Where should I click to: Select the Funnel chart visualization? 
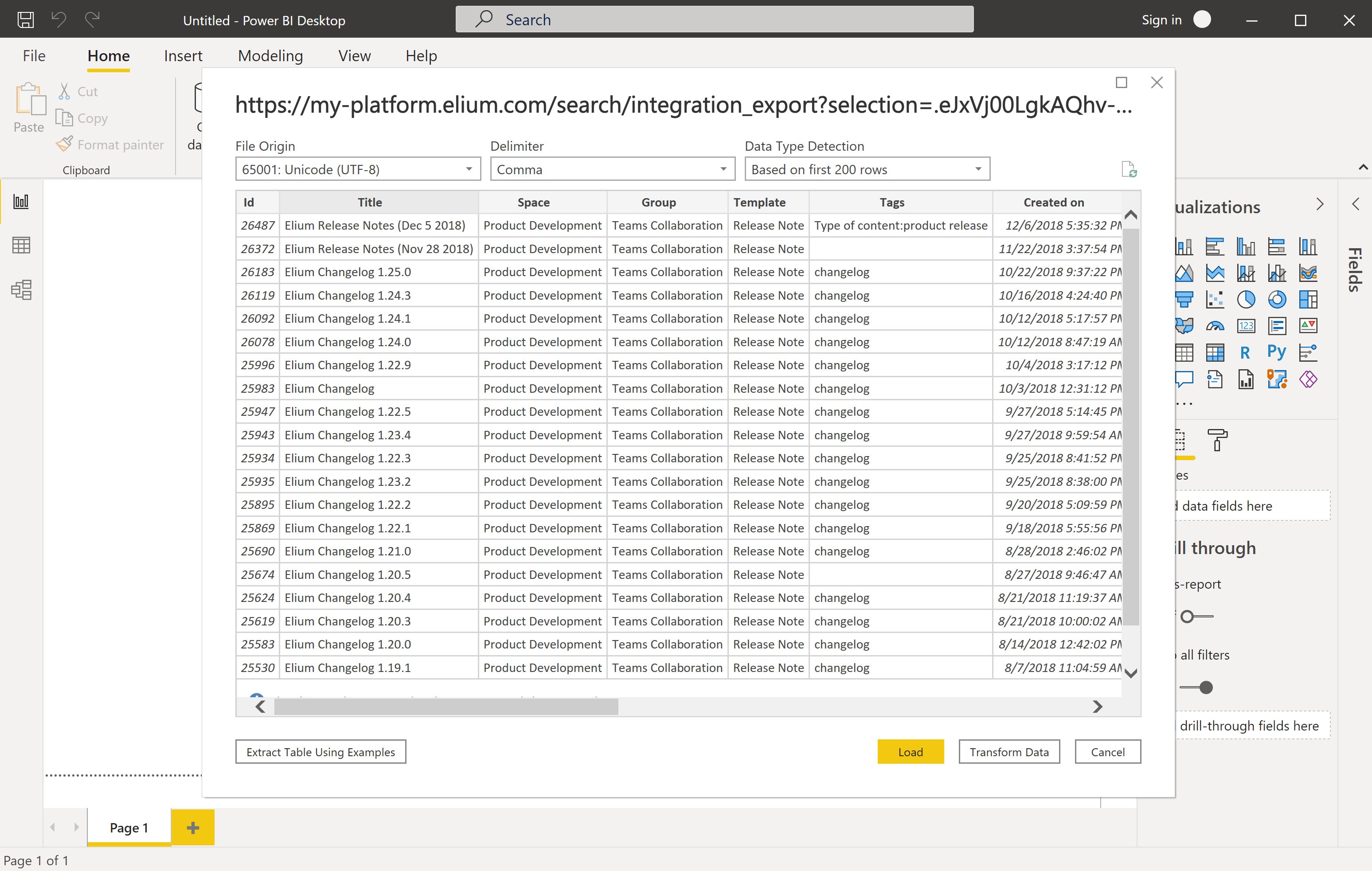click(x=1184, y=299)
